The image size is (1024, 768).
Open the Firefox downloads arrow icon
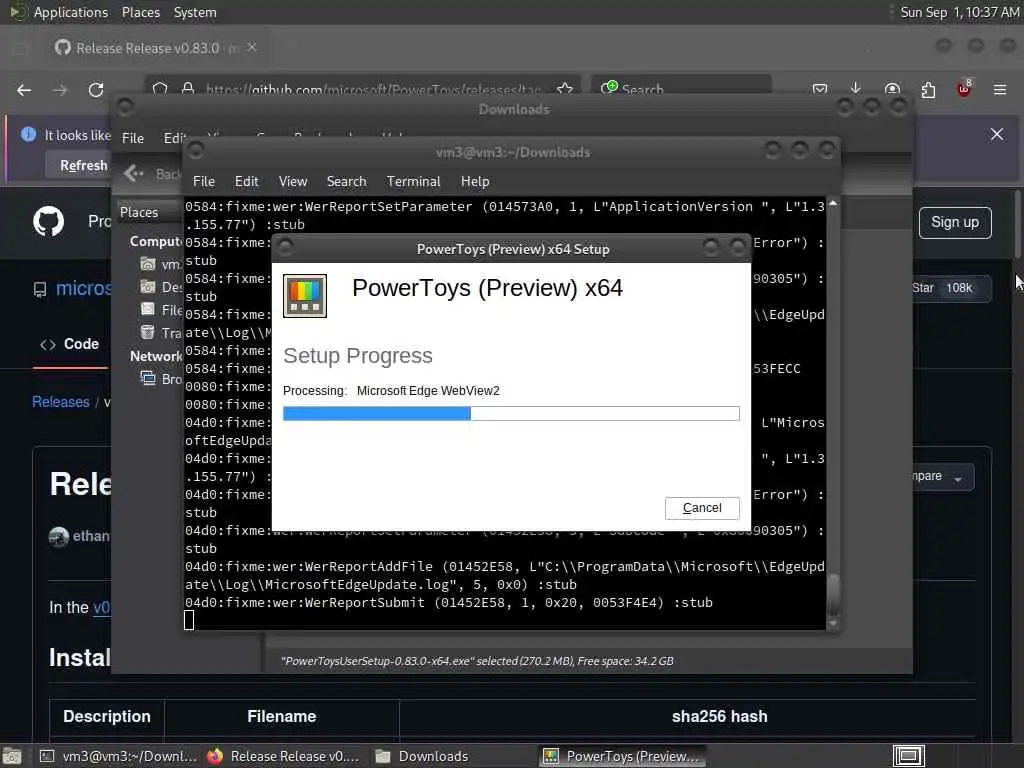point(856,89)
